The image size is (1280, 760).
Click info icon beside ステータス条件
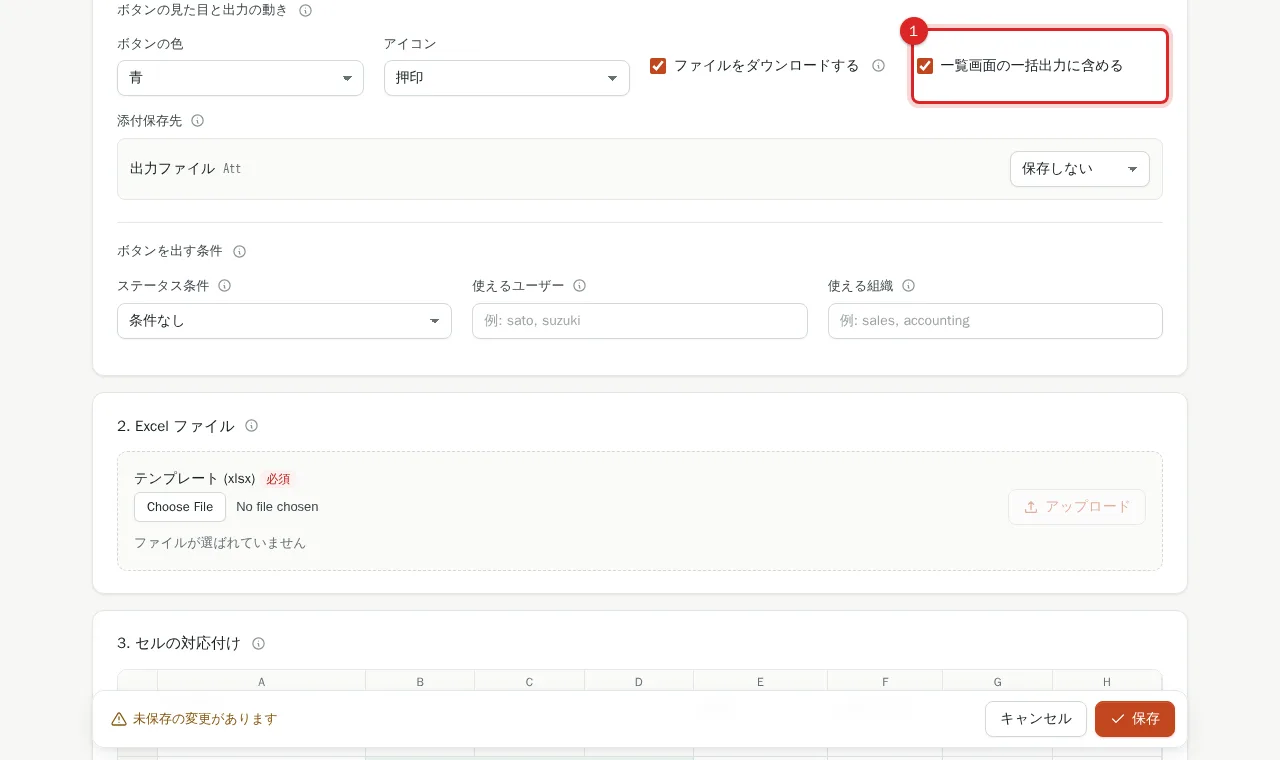coord(225,286)
